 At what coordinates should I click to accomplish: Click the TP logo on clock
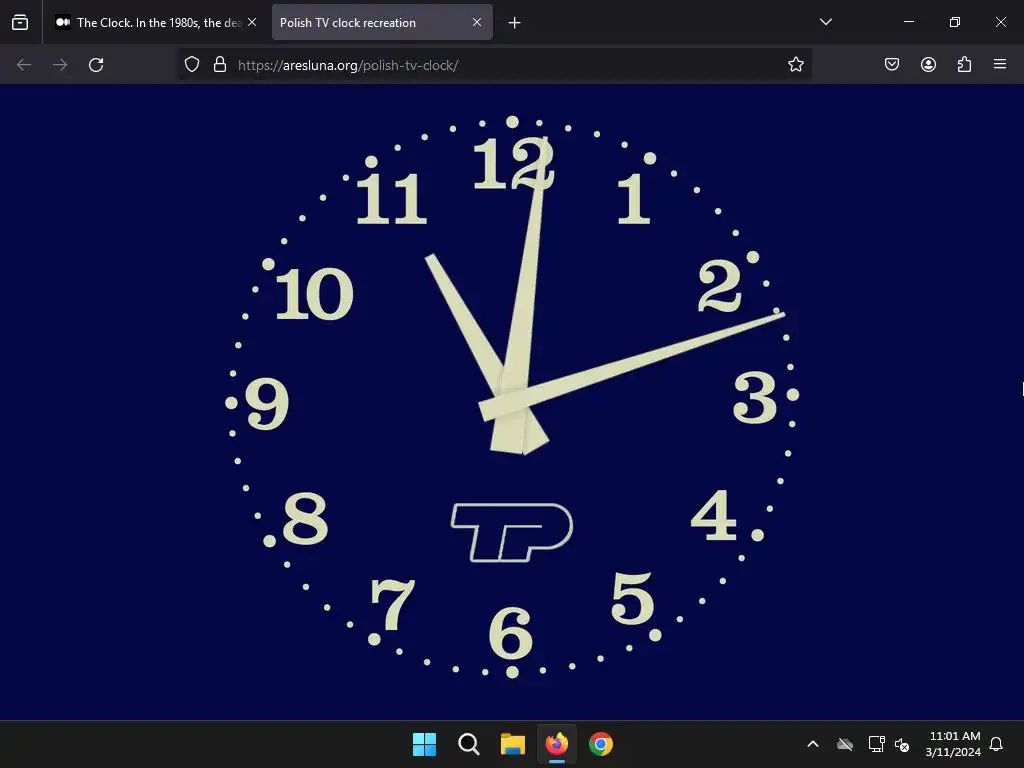click(x=511, y=532)
